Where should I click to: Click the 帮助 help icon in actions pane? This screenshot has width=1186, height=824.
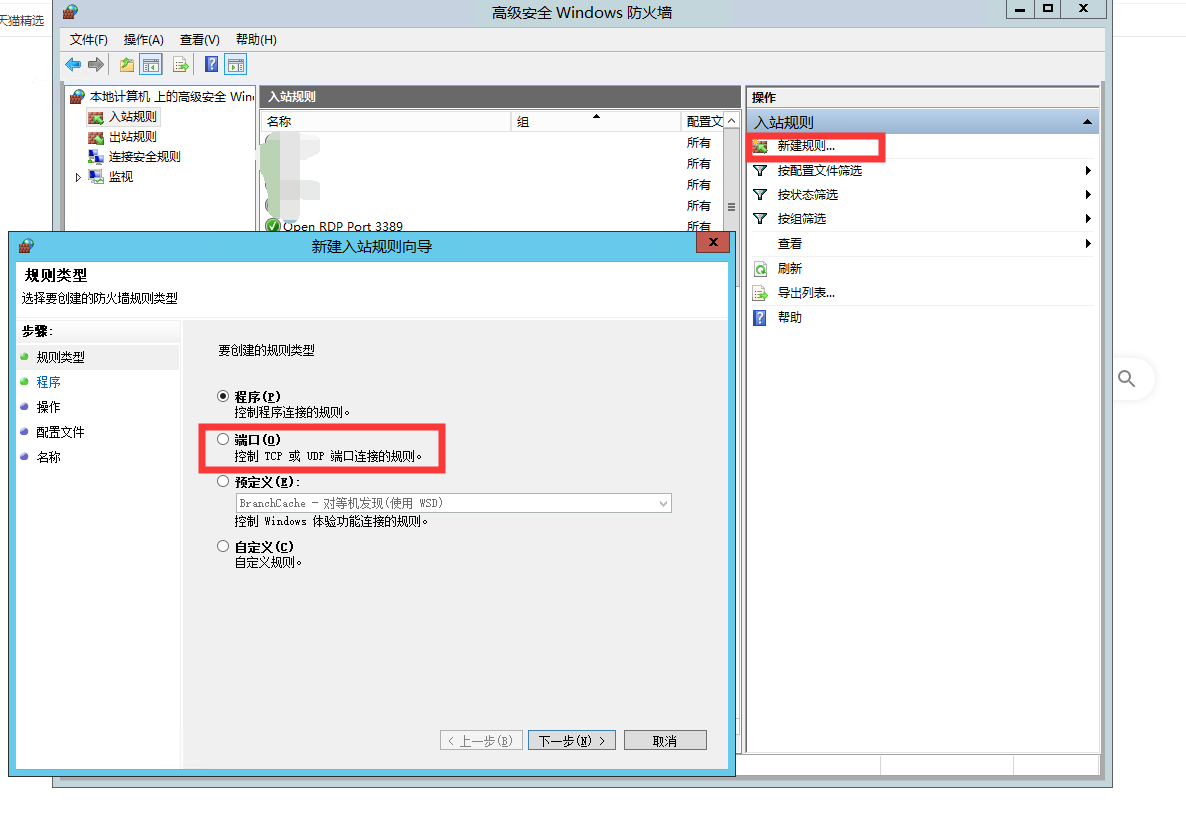pos(760,318)
